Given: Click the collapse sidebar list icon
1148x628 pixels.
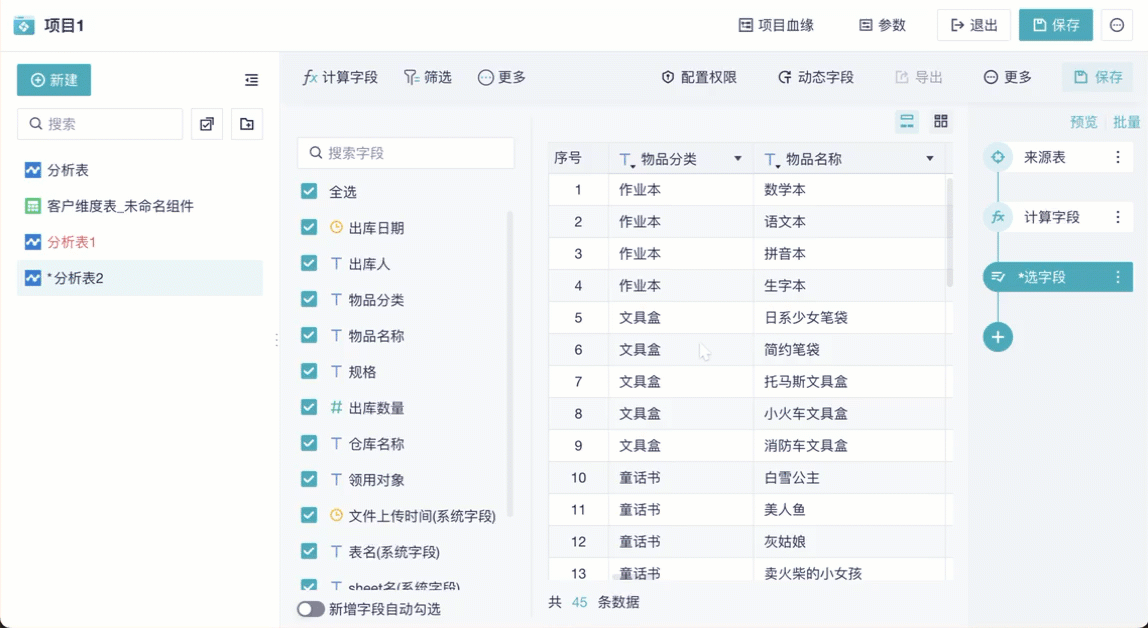Looking at the screenshot, I should tap(251, 80).
